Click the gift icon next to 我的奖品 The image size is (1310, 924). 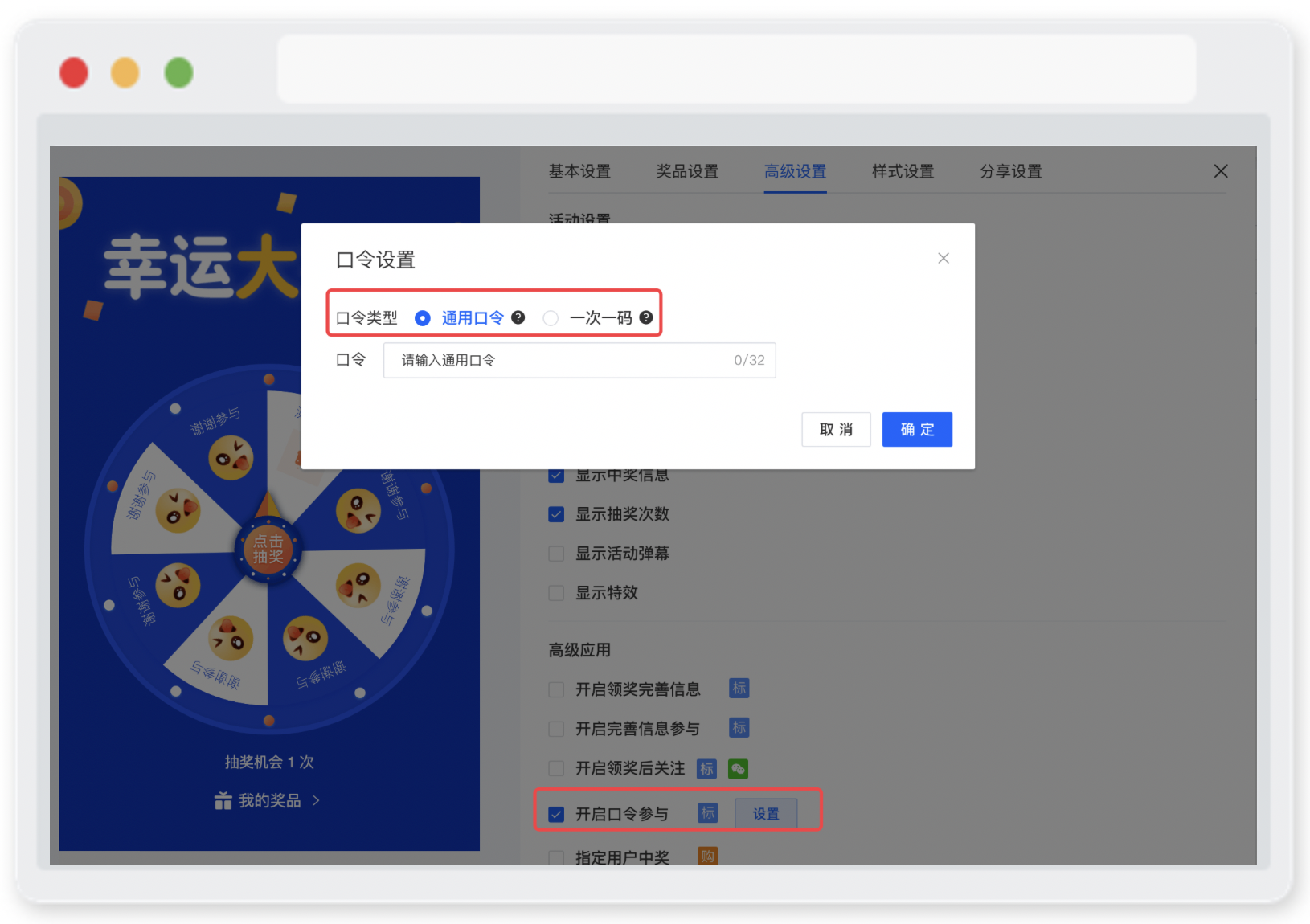tap(223, 800)
